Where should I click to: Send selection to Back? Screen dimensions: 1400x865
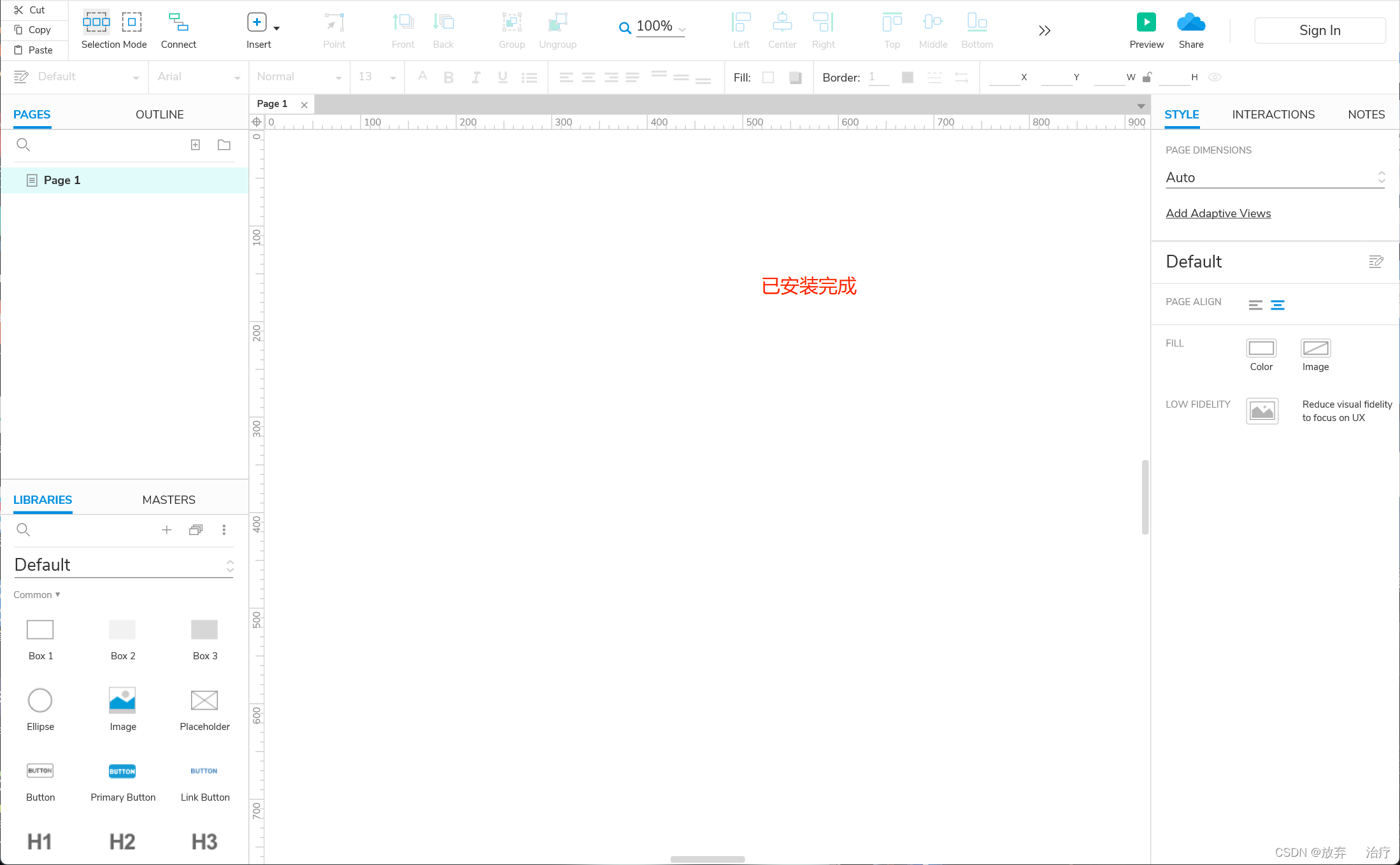tap(443, 29)
